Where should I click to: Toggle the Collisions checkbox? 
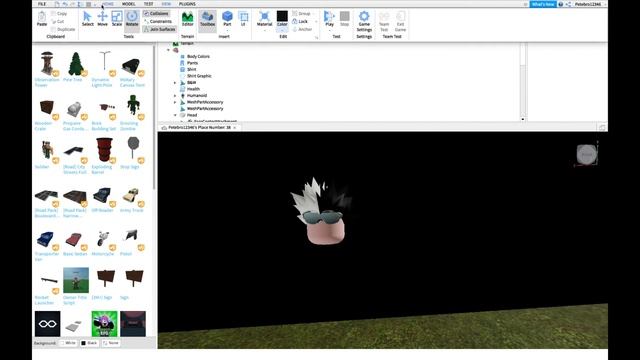tap(156, 13)
